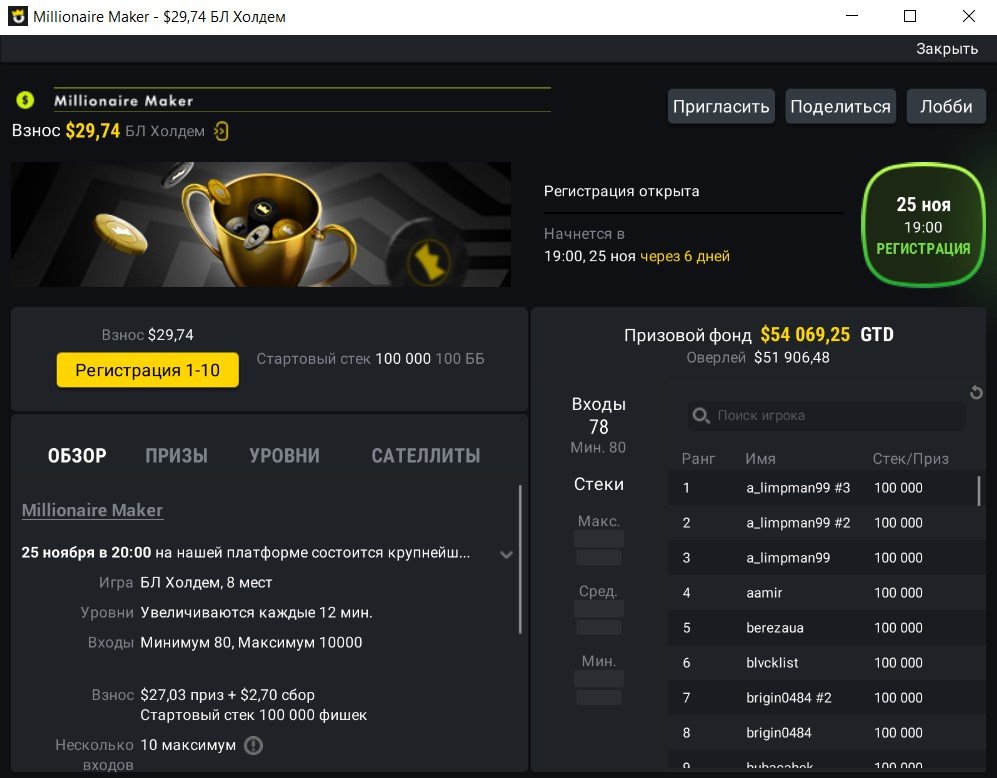
Task: Click the Пригласить button
Action: tap(721, 107)
